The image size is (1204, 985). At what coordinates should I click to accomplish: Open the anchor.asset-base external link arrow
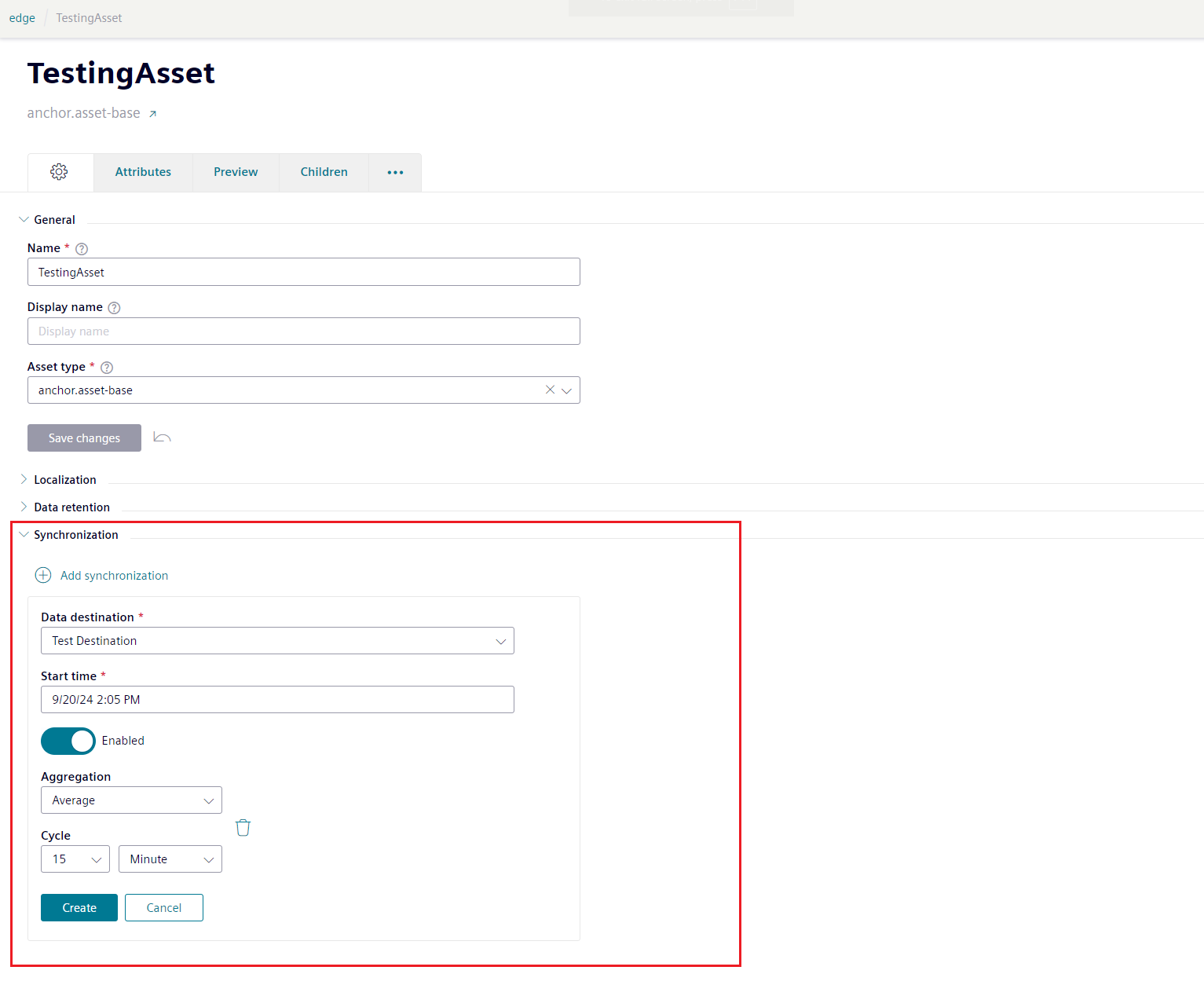coord(153,114)
